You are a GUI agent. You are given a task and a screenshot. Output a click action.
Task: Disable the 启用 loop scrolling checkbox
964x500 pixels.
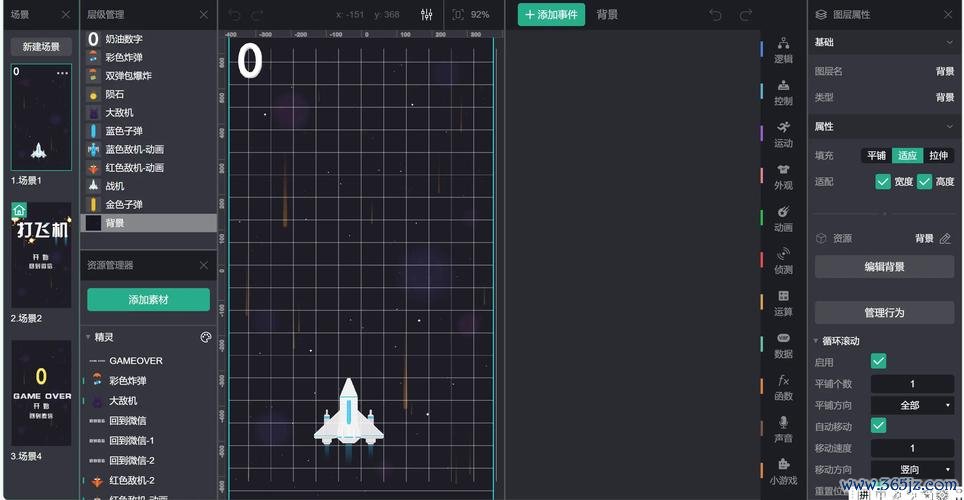click(x=878, y=361)
